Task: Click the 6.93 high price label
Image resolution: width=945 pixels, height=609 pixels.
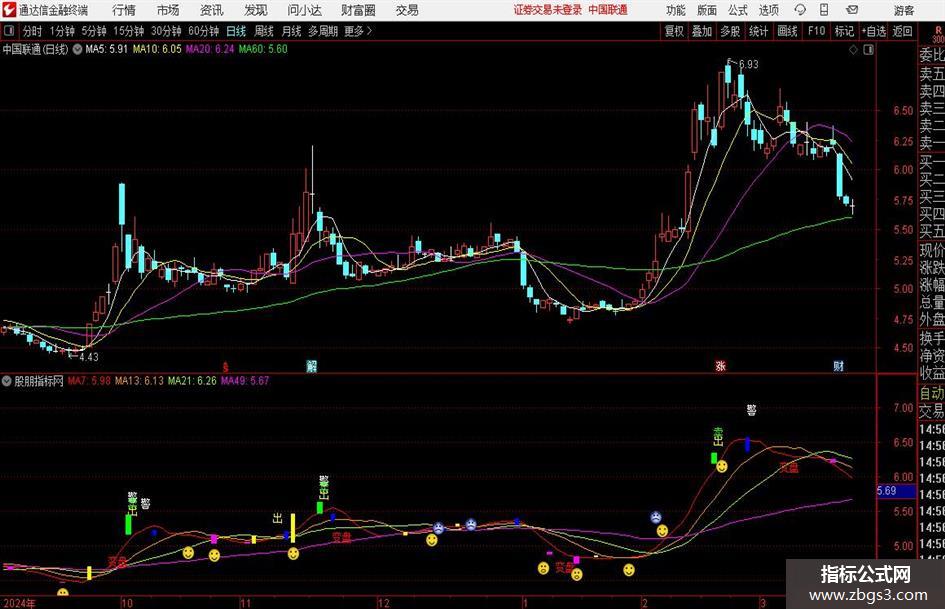Action: click(748, 64)
